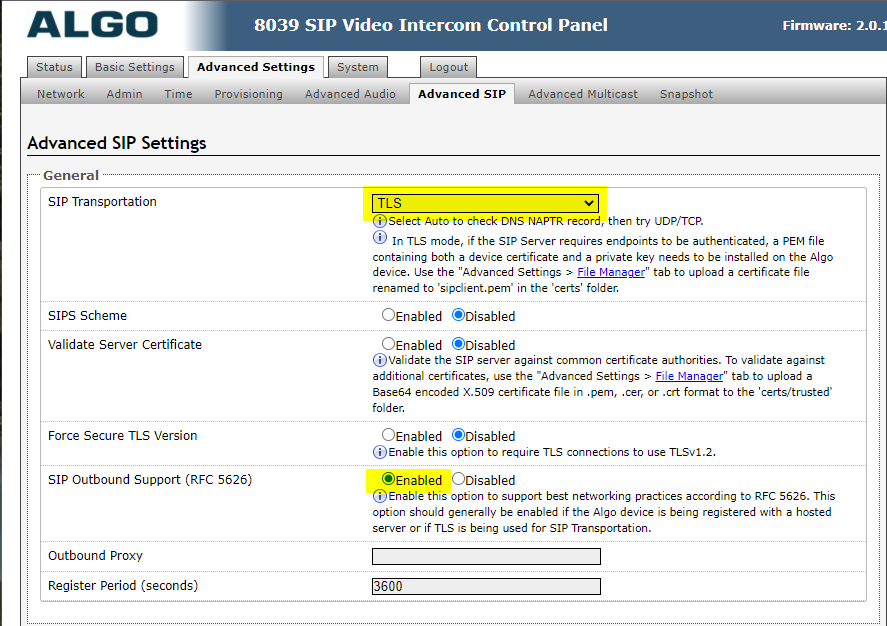Disable SIP Outbound Support (RFC 5626)
Screen dimensions: 887x626
tap(458, 479)
